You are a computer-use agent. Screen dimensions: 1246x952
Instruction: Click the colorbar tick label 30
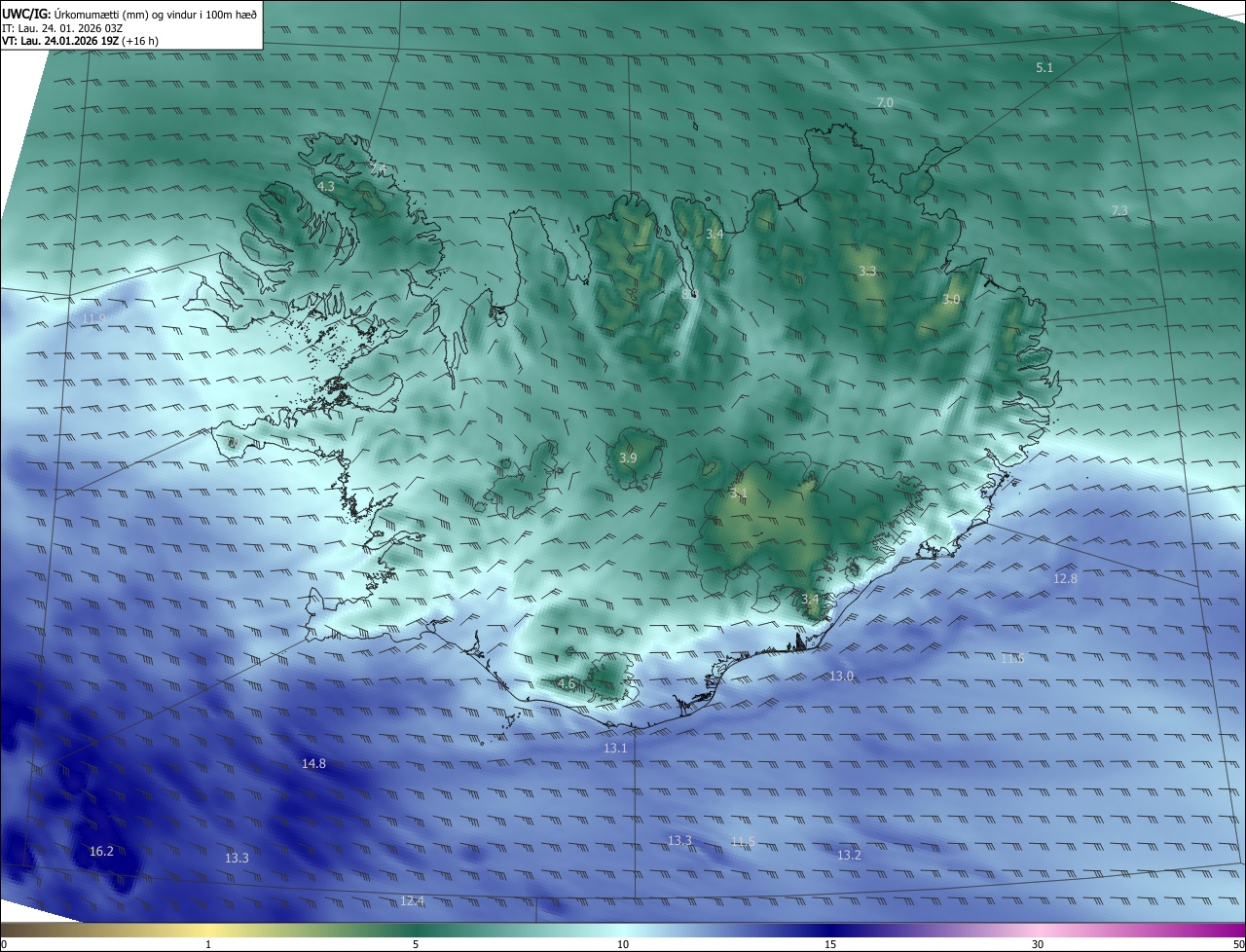[1038, 944]
